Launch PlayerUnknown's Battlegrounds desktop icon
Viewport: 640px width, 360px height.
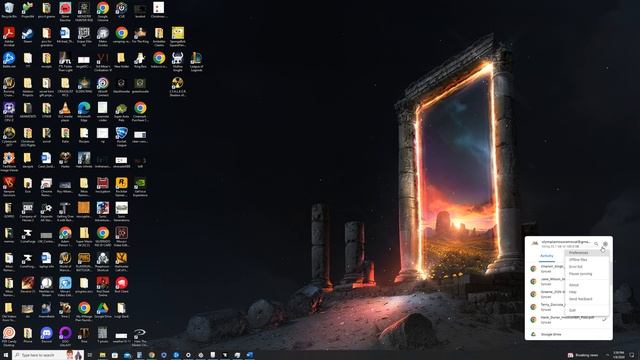tap(84, 261)
